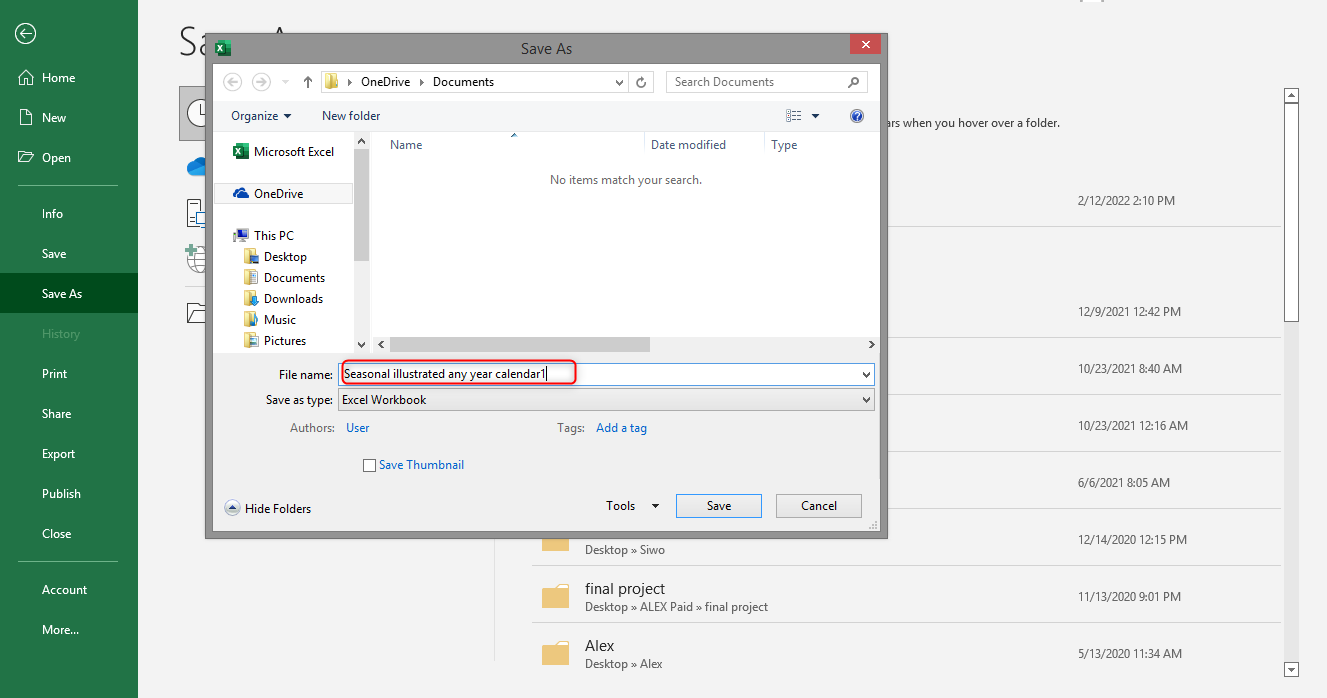Click the Up folder arrow icon
Image resolution: width=1327 pixels, height=698 pixels.
click(x=307, y=82)
